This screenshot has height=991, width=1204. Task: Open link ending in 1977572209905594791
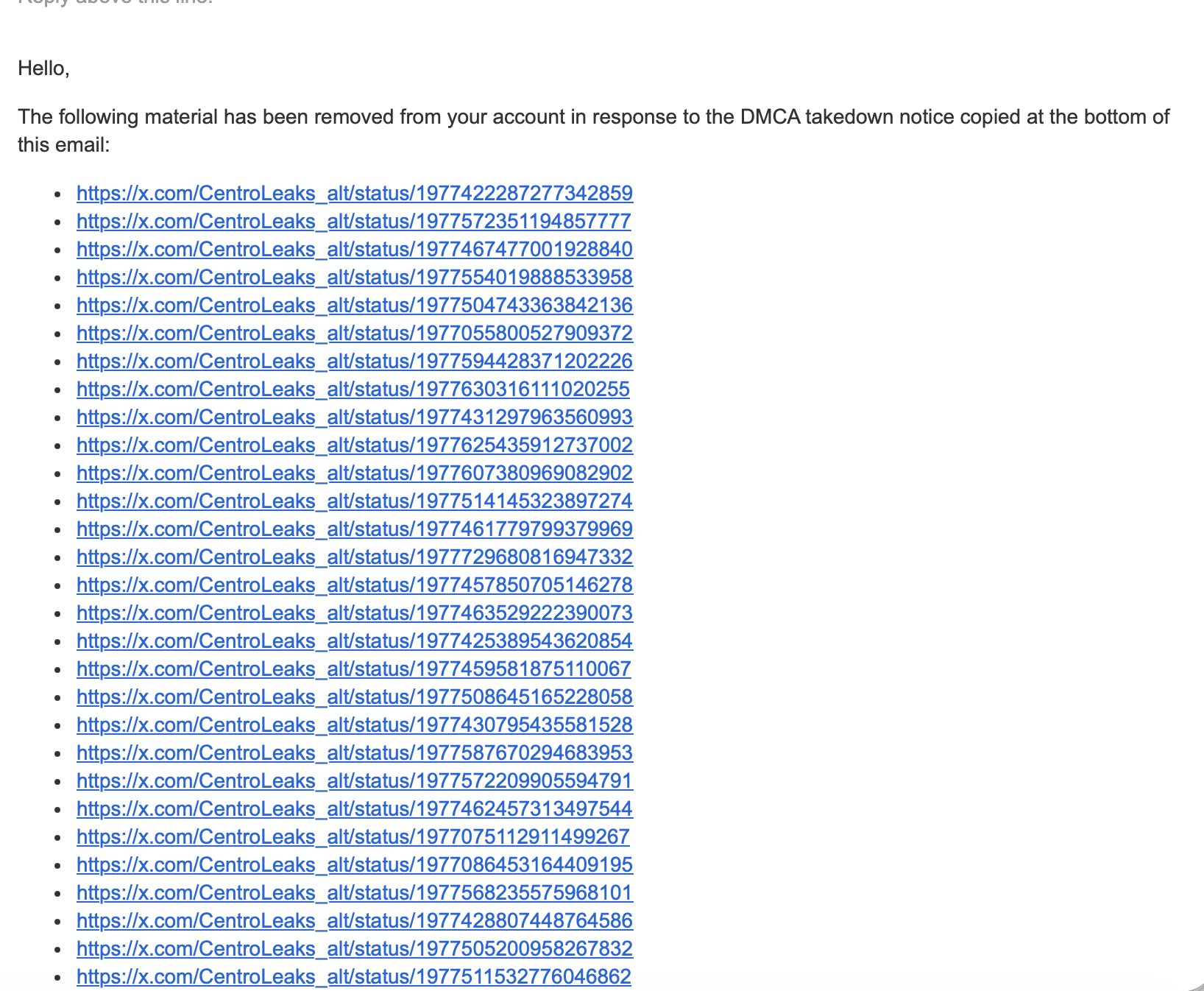pos(355,781)
